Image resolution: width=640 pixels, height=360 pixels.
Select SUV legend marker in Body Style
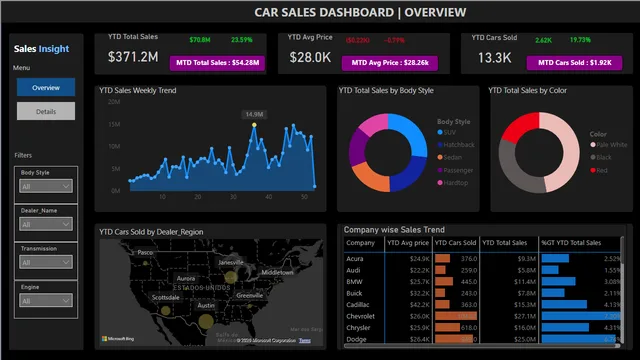(440, 132)
